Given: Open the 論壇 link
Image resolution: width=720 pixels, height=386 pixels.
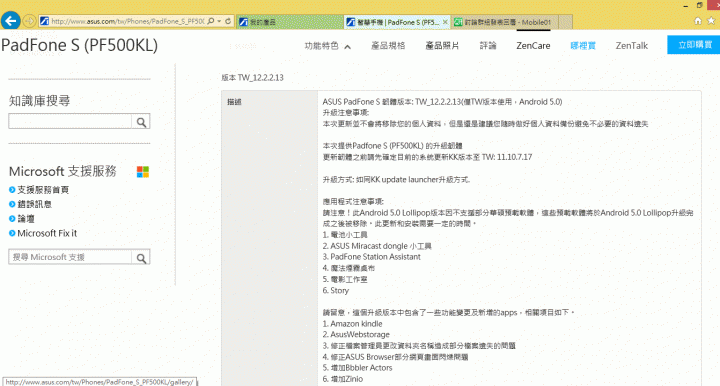Looking at the screenshot, I should [26, 219].
